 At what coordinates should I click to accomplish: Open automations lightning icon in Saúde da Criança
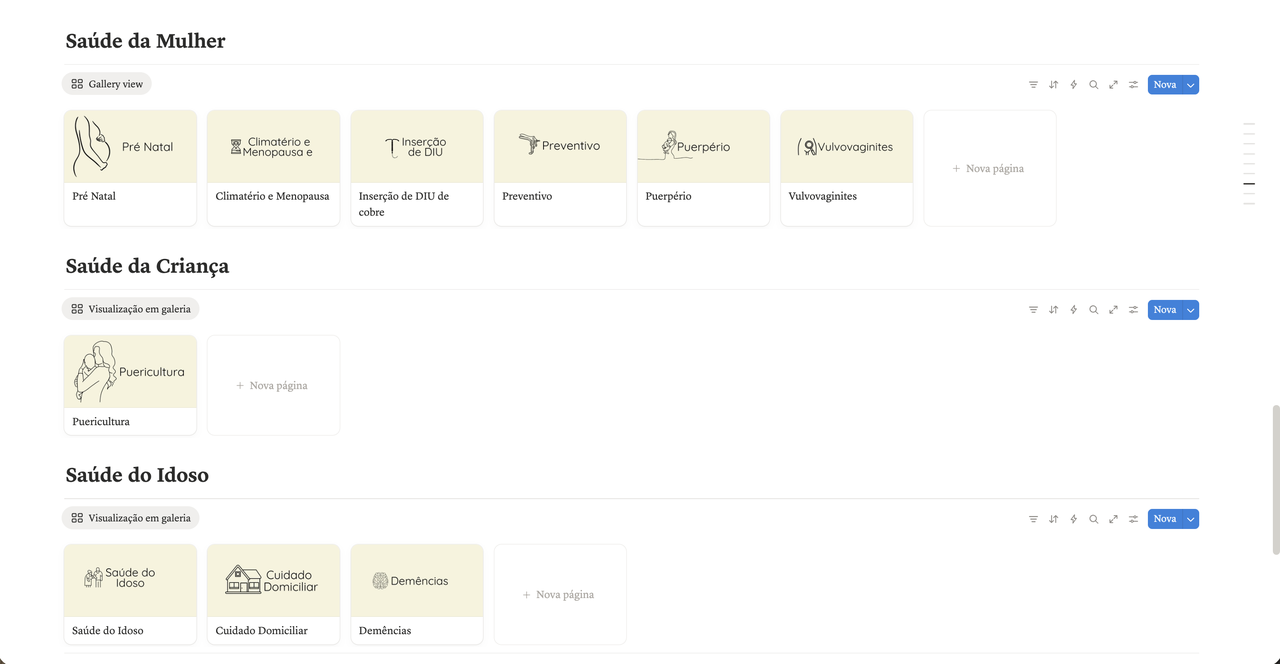(x=1073, y=310)
